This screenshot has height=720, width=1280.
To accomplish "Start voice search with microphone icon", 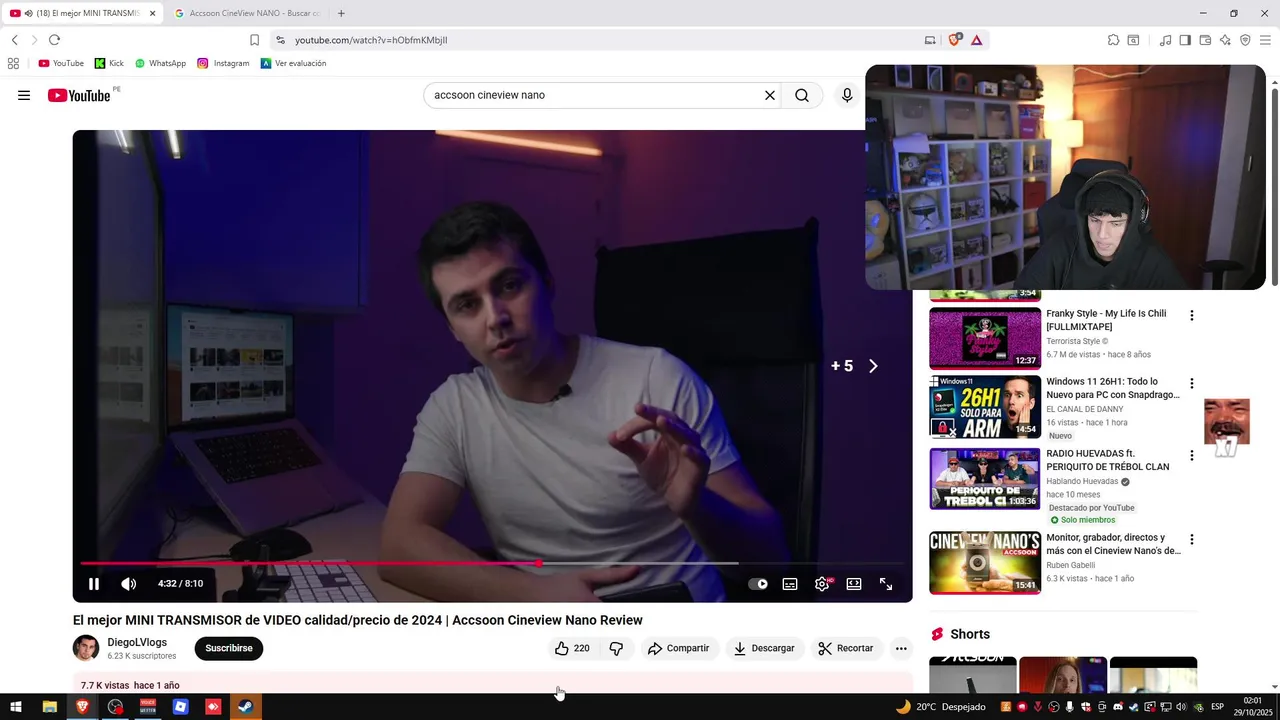I will tap(847, 95).
